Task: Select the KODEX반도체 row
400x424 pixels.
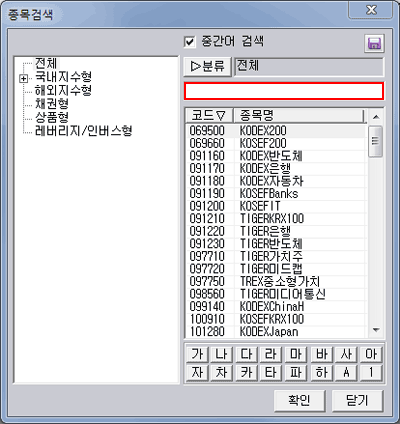Action: point(276,156)
